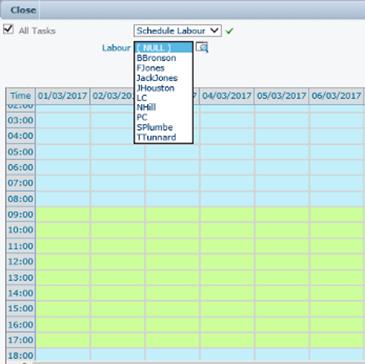Image resolution: width=365 pixels, height=364 pixels.
Task: Click the 01/03/2017 column header
Action: point(63,96)
